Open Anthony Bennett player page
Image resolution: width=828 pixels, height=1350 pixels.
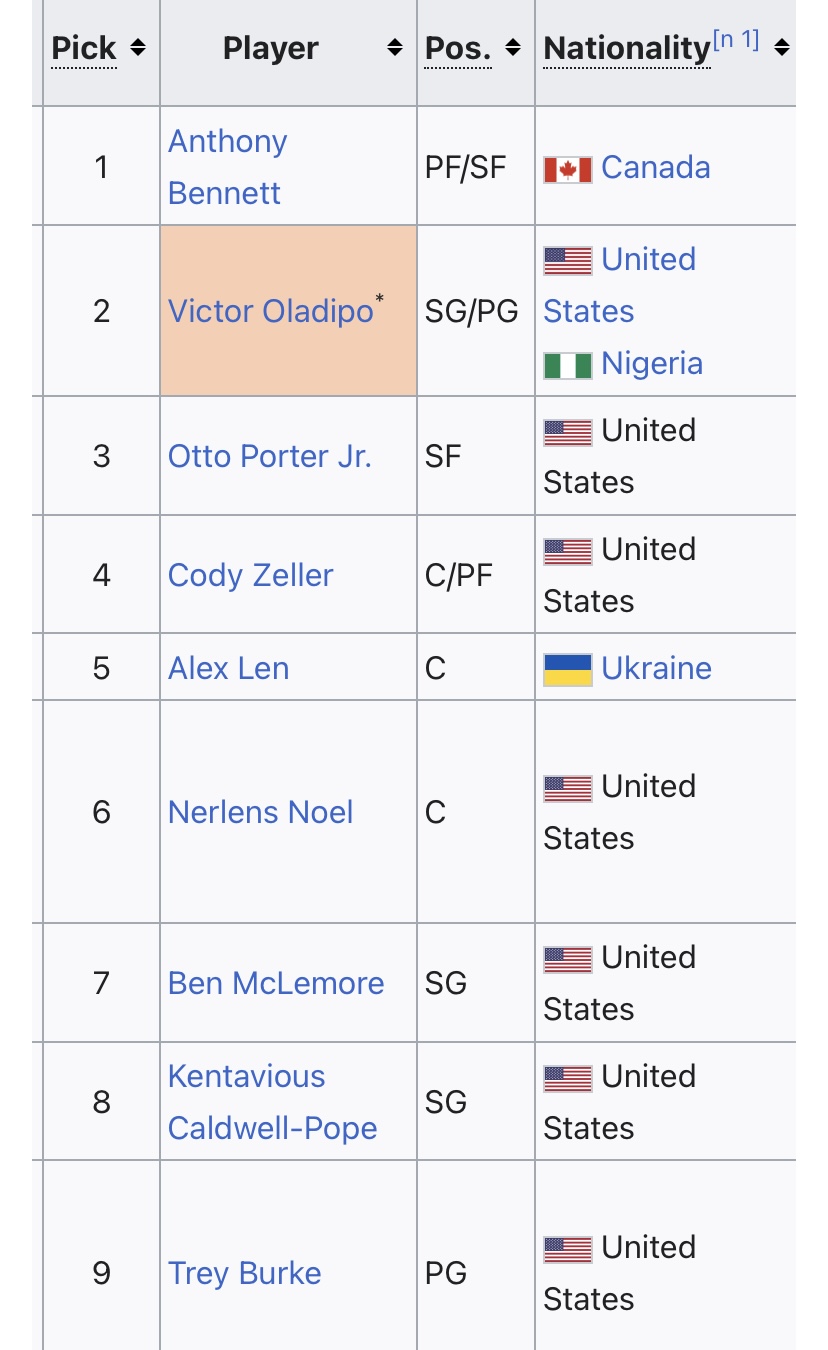(x=227, y=167)
